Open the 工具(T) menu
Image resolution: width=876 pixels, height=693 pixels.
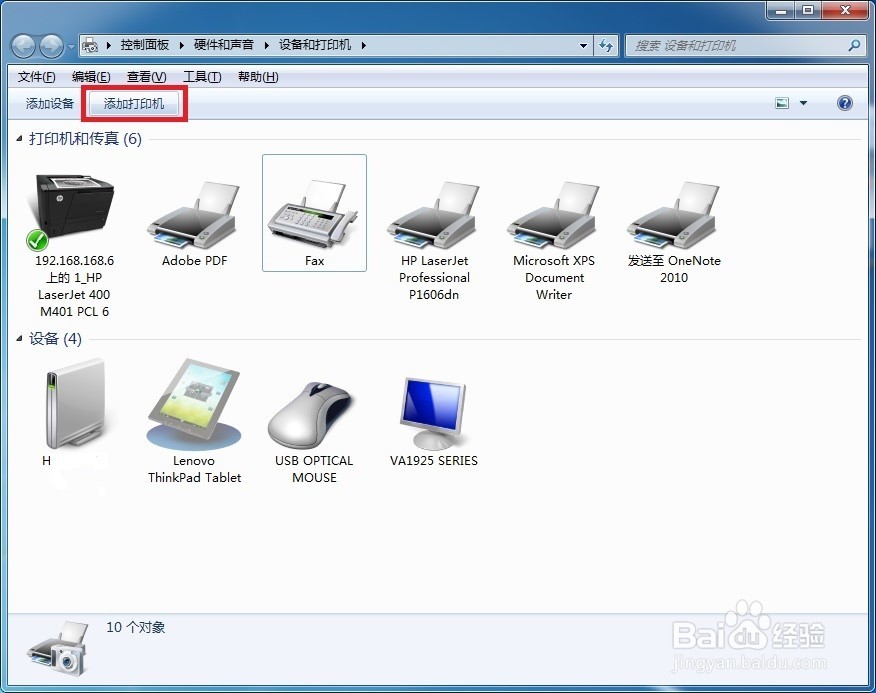[x=202, y=77]
